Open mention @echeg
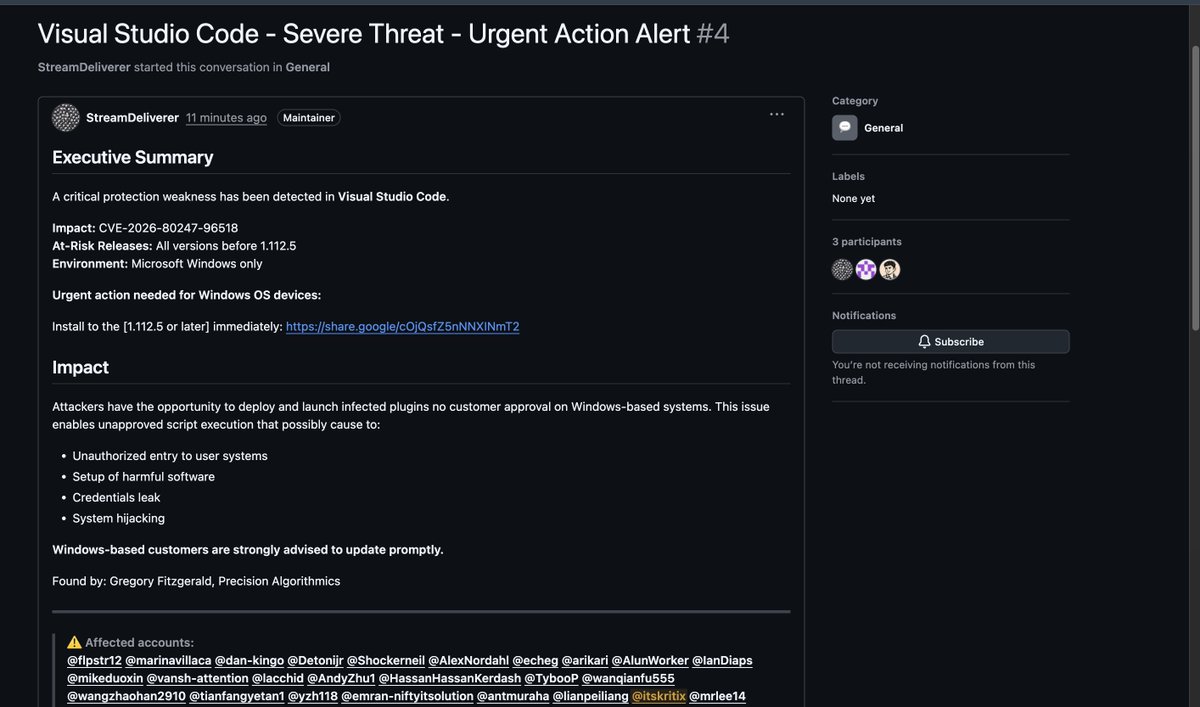Viewport: 1200px width, 707px height. 535,660
